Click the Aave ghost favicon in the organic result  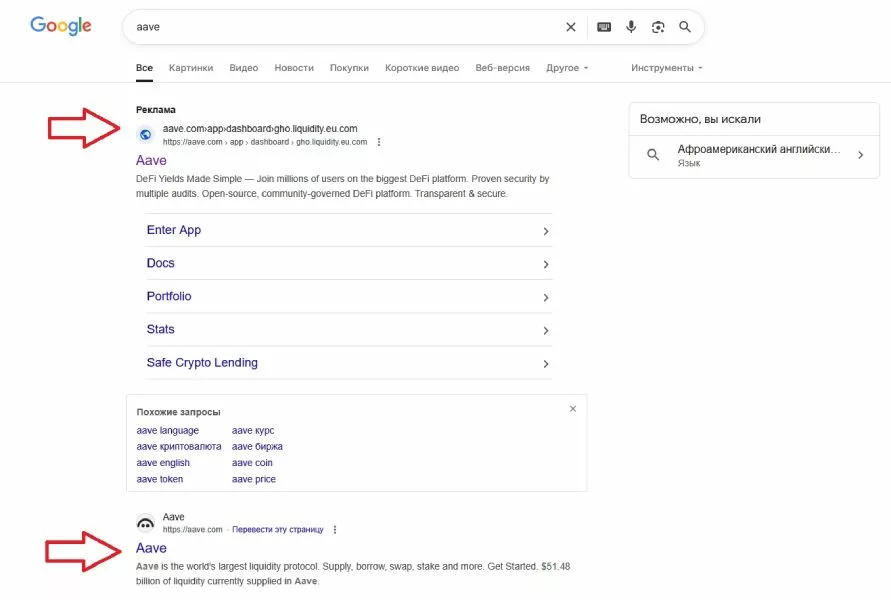(x=145, y=523)
